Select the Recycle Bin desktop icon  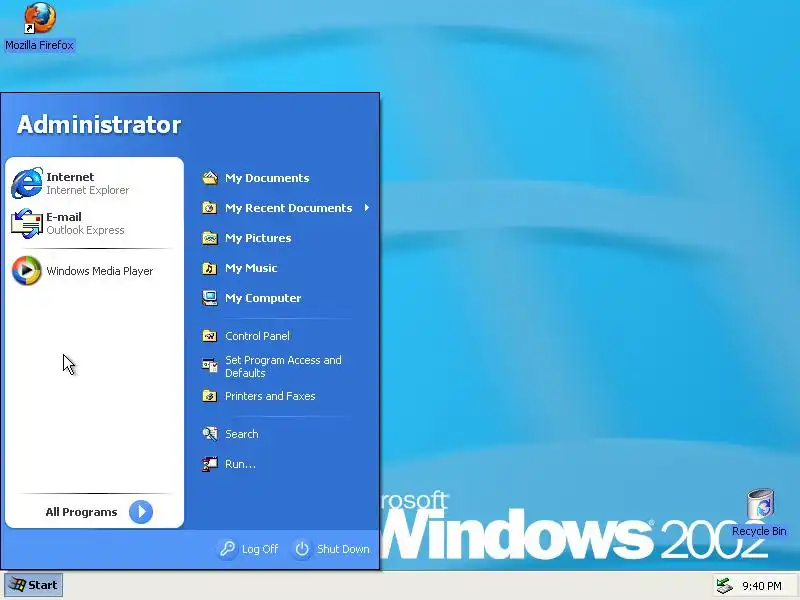761,504
